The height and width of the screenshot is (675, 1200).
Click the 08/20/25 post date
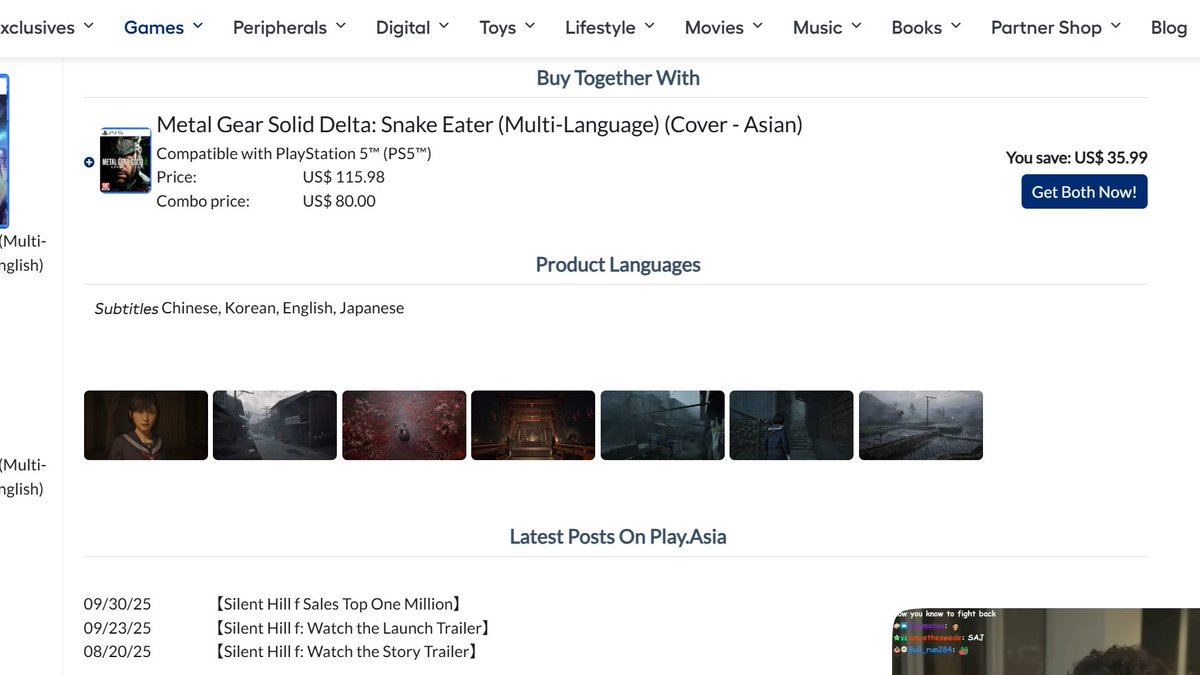click(118, 652)
